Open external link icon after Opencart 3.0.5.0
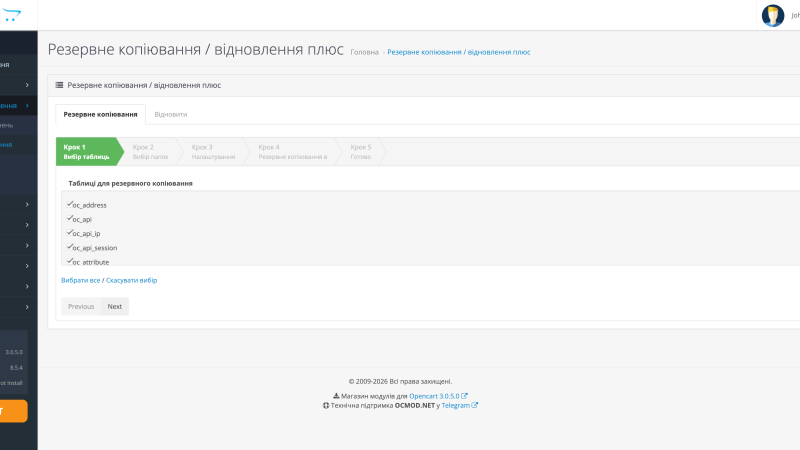800x450 pixels. point(464,396)
